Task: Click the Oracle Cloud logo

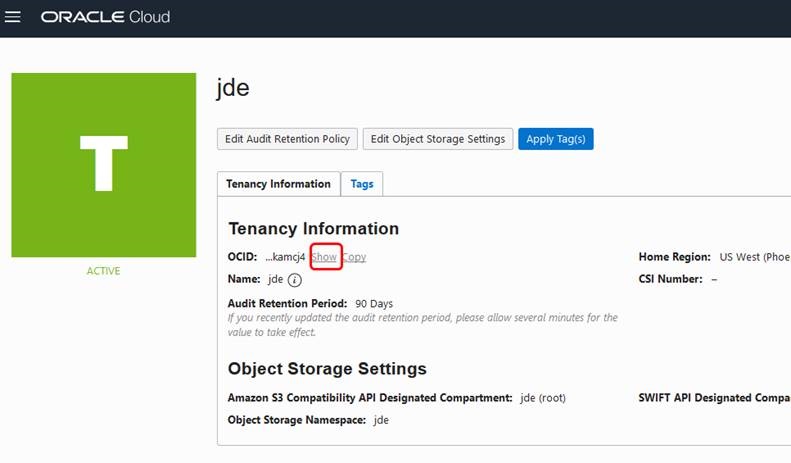Action: 105,17
